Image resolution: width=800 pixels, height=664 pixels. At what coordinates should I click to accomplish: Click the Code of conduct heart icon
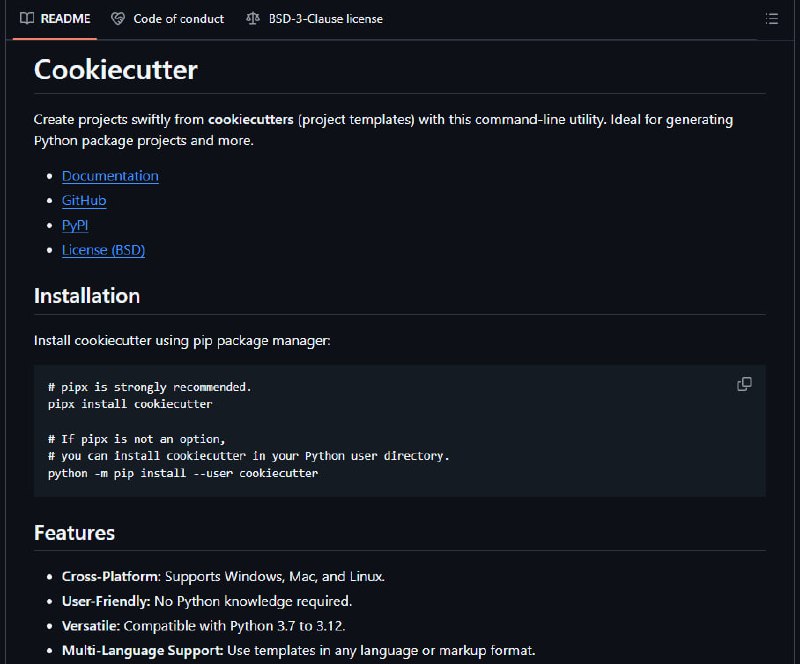click(x=118, y=19)
